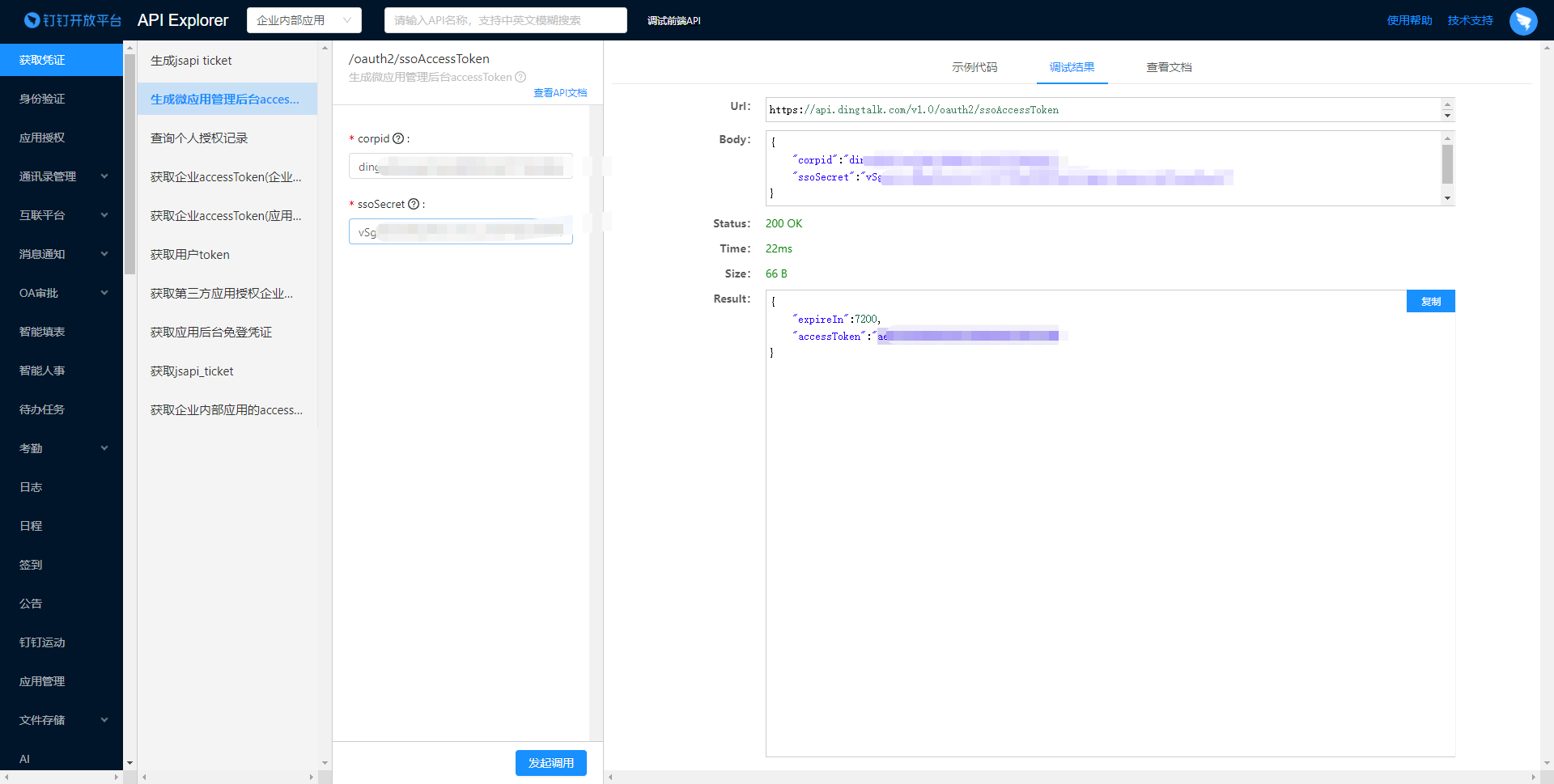Select 应用授权 in the sidebar
This screenshot has height=784, width=1554.
click(62, 138)
